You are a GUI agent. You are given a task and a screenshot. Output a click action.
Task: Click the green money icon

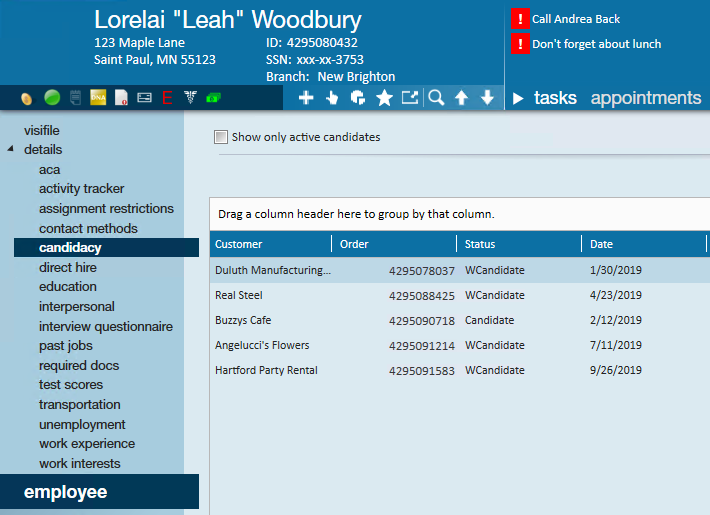[214, 97]
